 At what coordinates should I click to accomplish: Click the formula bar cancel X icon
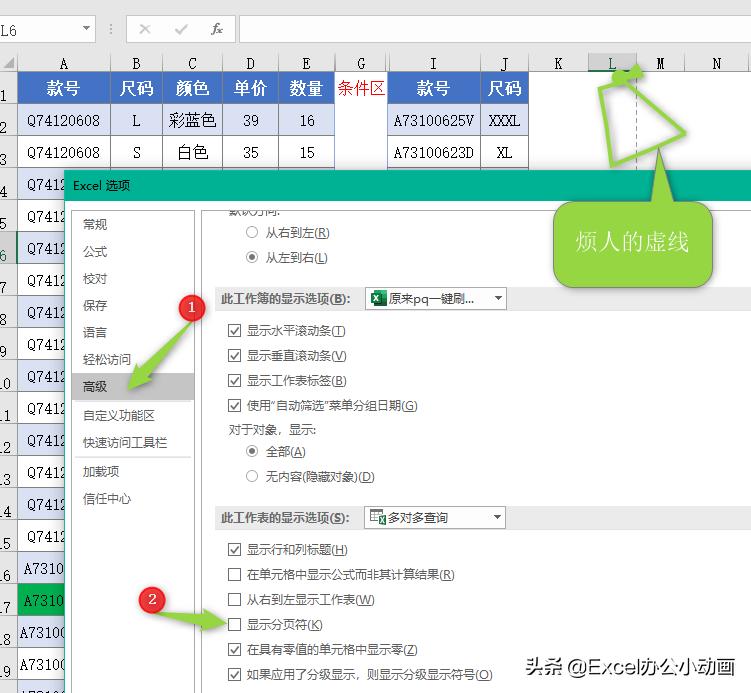point(145,30)
